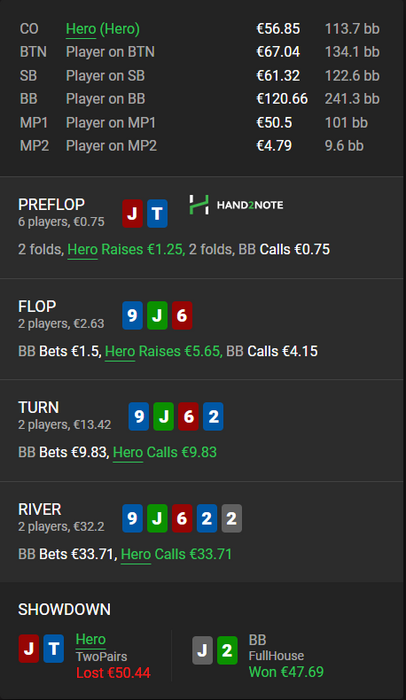Image resolution: width=406 pixels, height=700 pixels.
Task: Click Hero link in flop action
Action: (120, 351)
